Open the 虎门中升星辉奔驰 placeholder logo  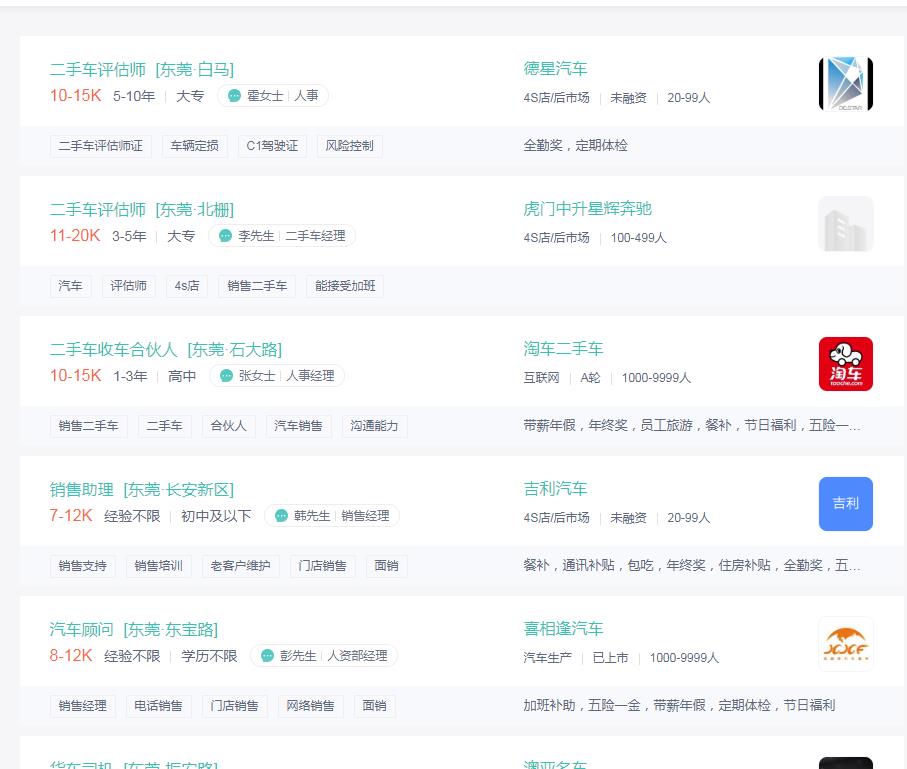846,224
